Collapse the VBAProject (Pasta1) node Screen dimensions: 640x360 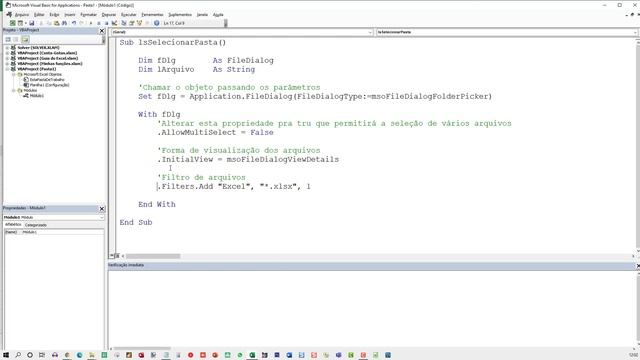click(7, 69)
